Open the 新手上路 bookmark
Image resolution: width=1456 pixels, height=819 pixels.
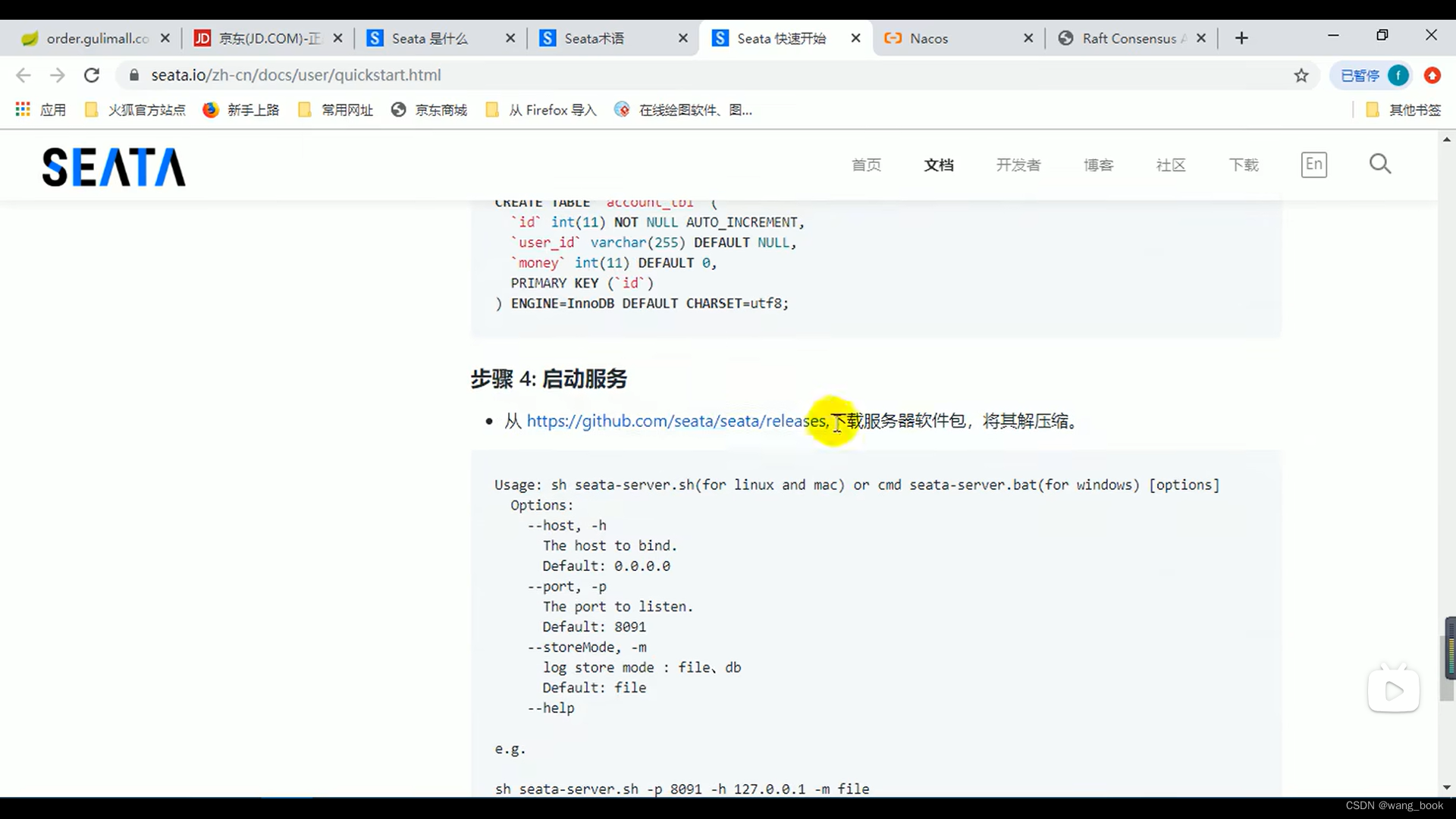241,110
